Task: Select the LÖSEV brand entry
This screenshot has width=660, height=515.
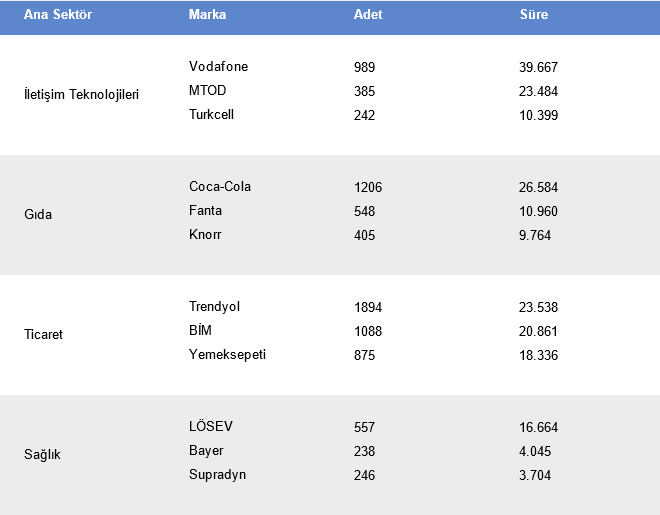Action: click(x=210, y=427)
